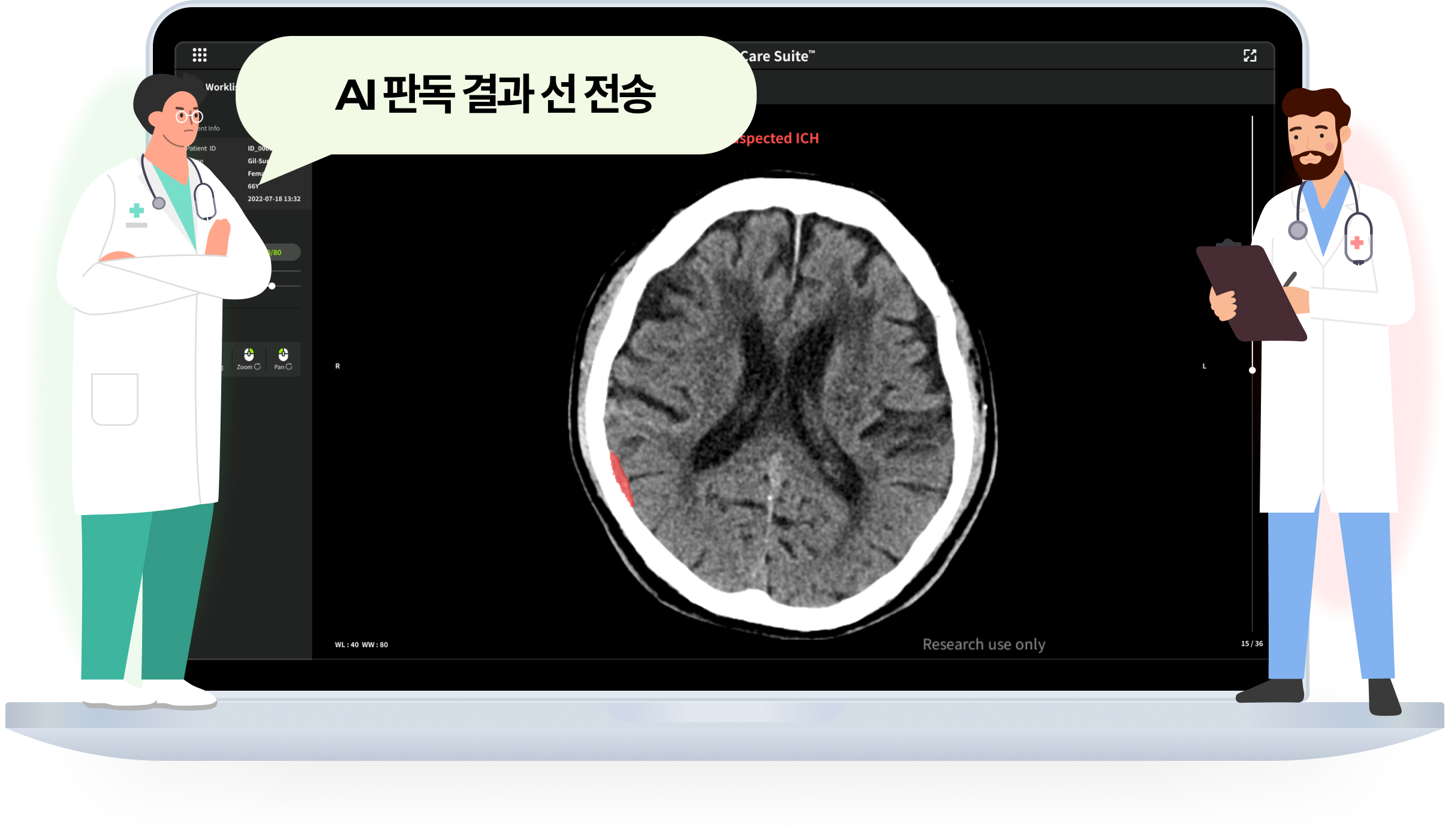1451x840 pixels.
Task: Select the Pan mouse tool icon
Action: coord(283,354)
